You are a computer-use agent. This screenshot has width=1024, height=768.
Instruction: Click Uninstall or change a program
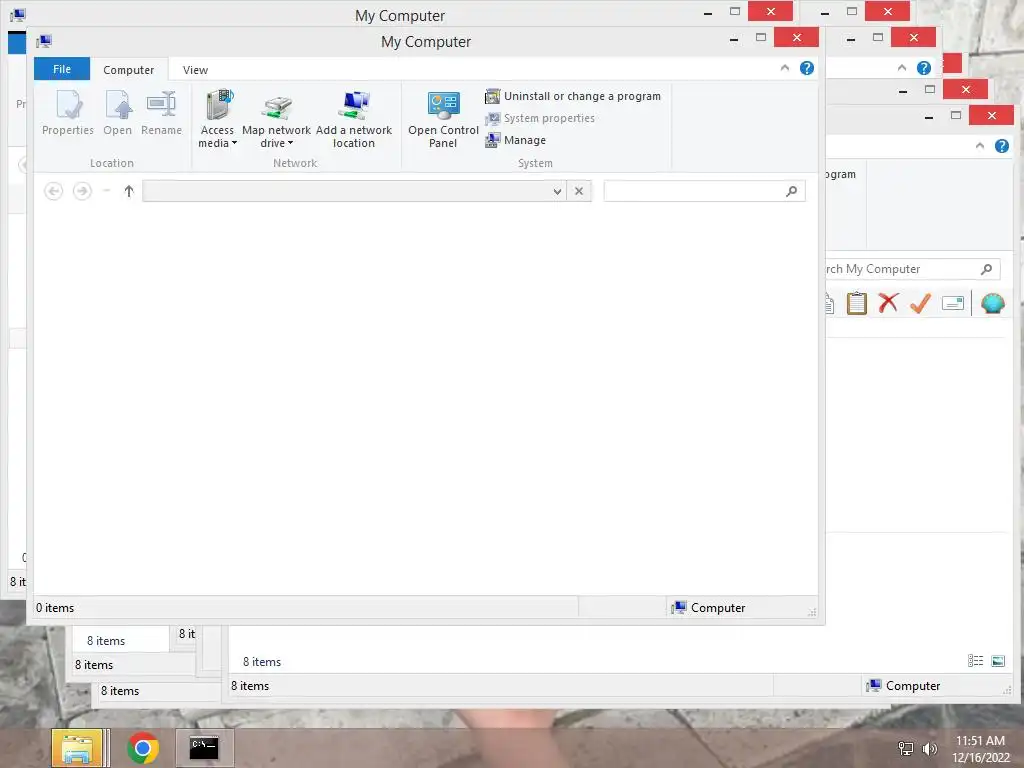tap(573, 96)
